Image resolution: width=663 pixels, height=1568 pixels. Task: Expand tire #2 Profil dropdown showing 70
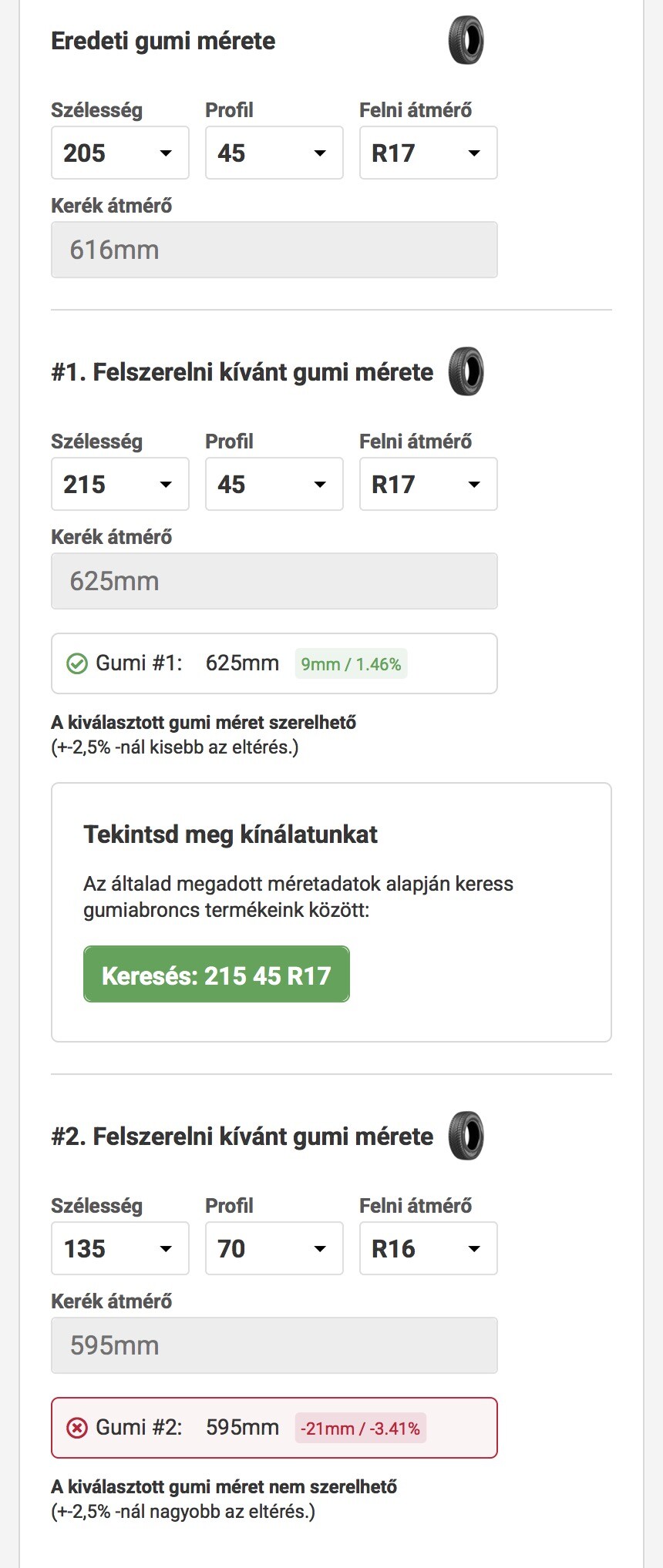[274, 1248]
